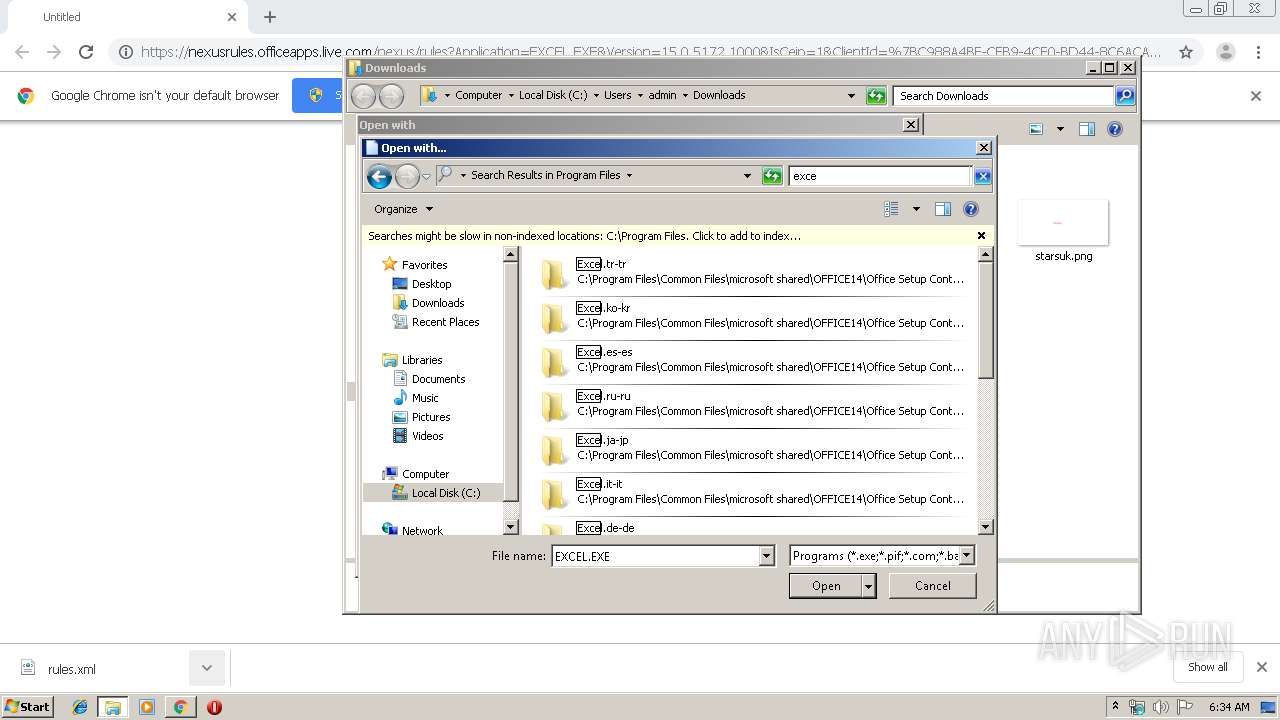Select Videos library
1280x720 pixels.
[x=427, y=436]
